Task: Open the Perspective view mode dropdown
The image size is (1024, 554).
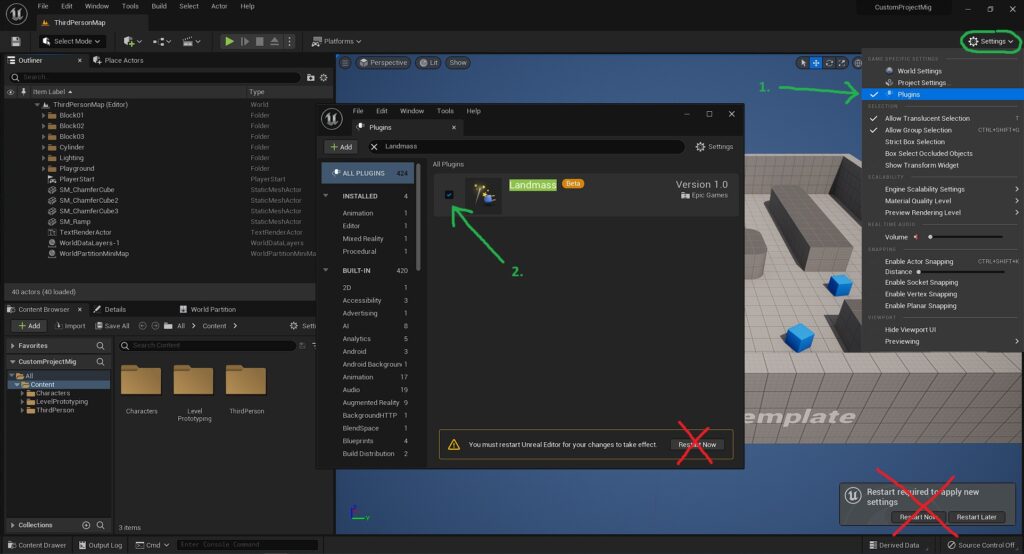Action: pyautogui.click(x=383, y=63)
